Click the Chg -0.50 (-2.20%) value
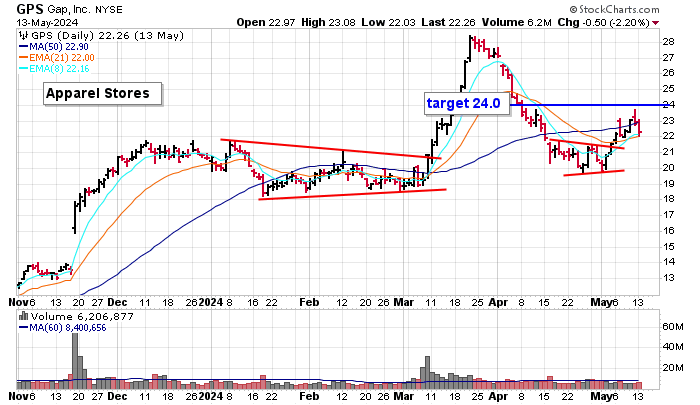This screenshot has width=700, height=405. 603,22
